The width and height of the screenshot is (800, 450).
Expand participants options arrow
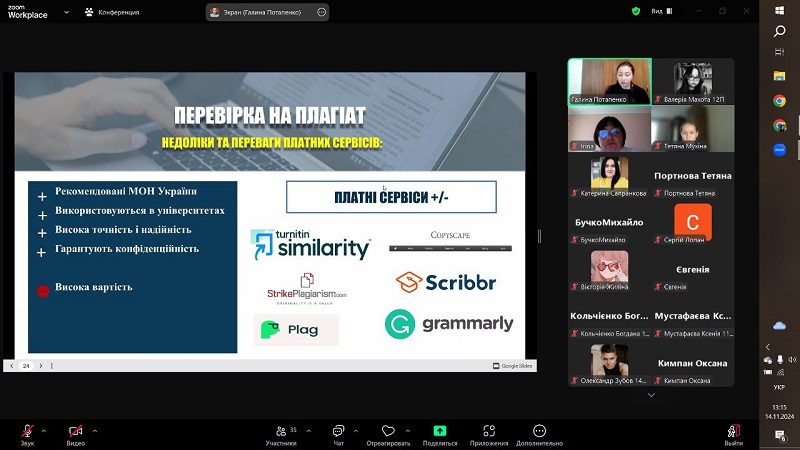click(309, 431)
